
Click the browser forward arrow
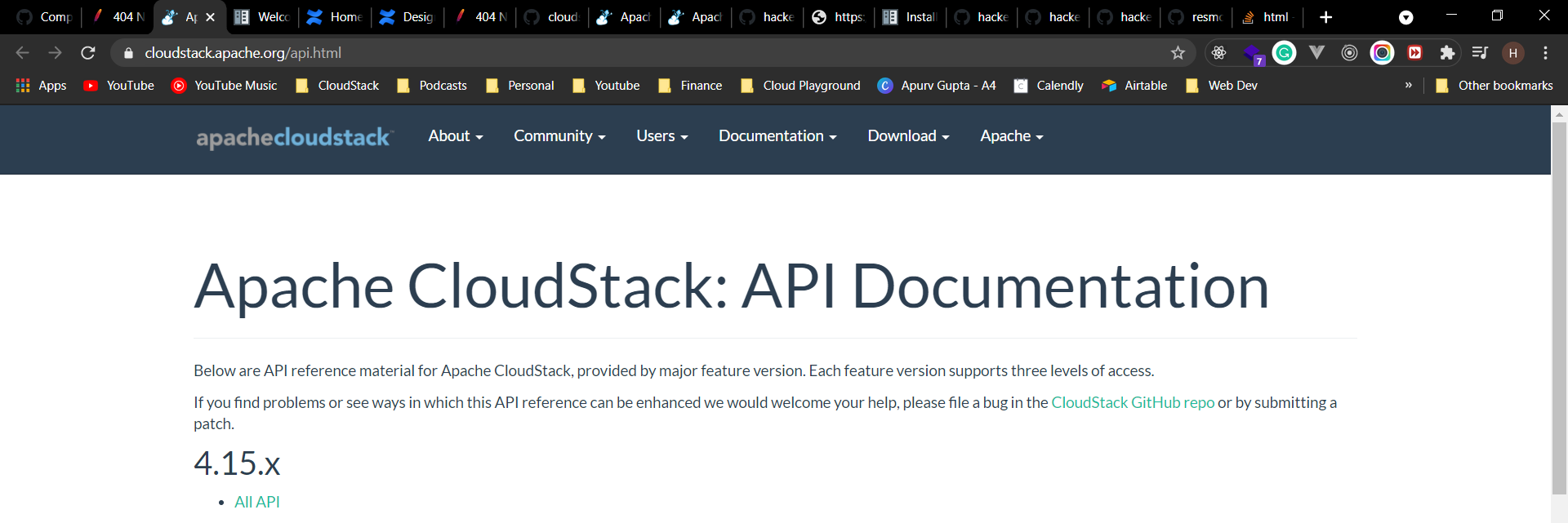point(55,53)
